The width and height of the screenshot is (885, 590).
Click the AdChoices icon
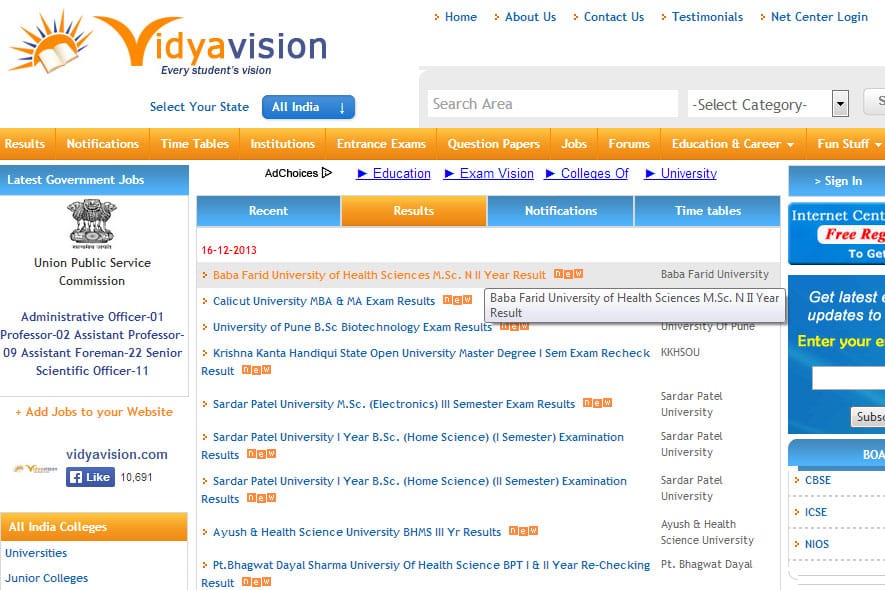327,173
